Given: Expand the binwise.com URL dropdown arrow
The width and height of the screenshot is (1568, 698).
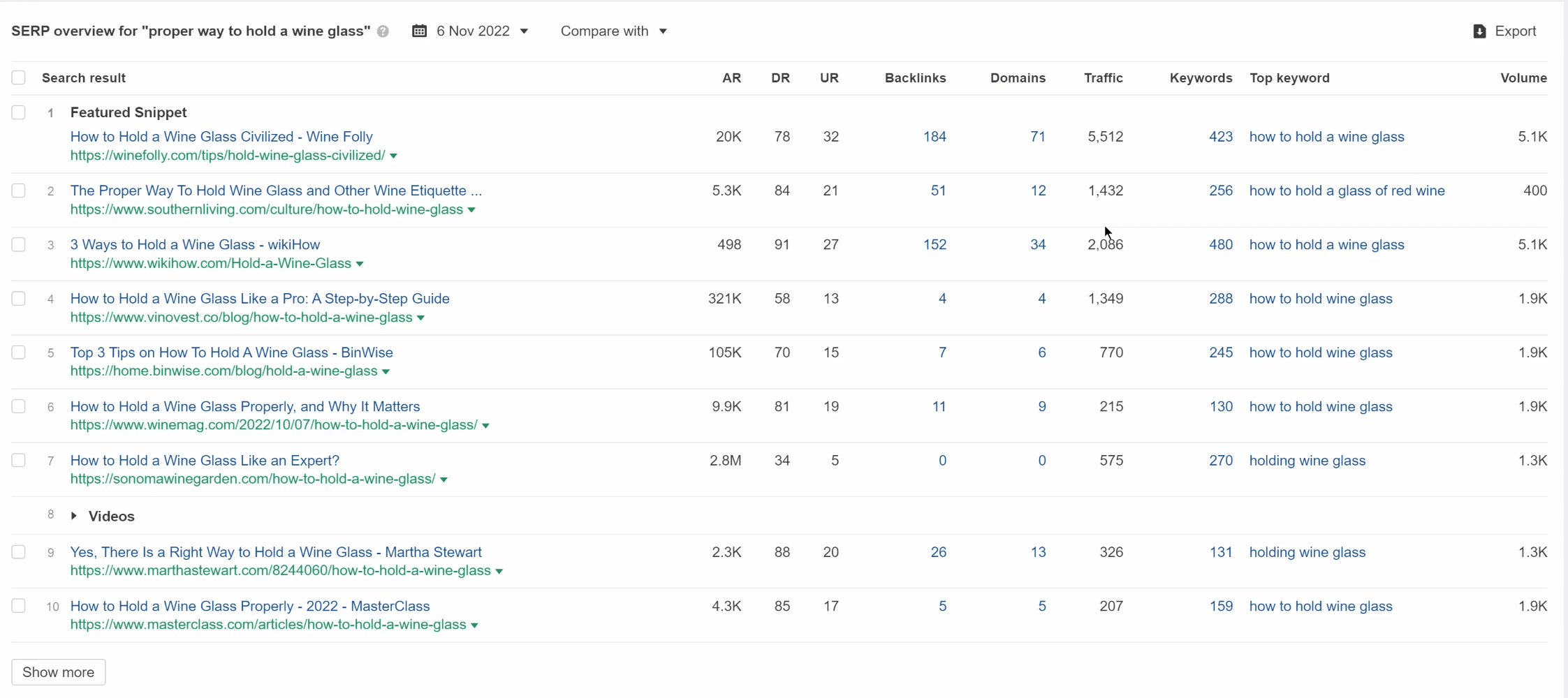Looking at the screenshot, I should [x=386, y=371].
